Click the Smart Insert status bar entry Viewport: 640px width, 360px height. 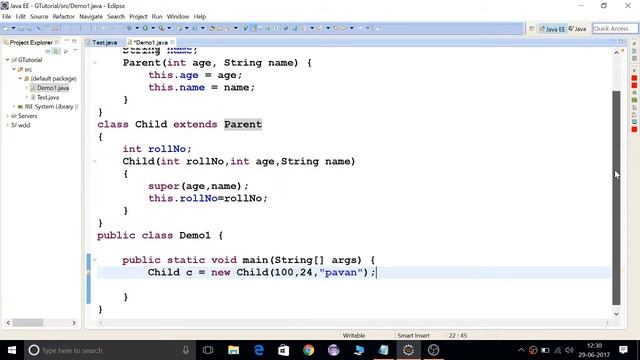tap(413, 336)
